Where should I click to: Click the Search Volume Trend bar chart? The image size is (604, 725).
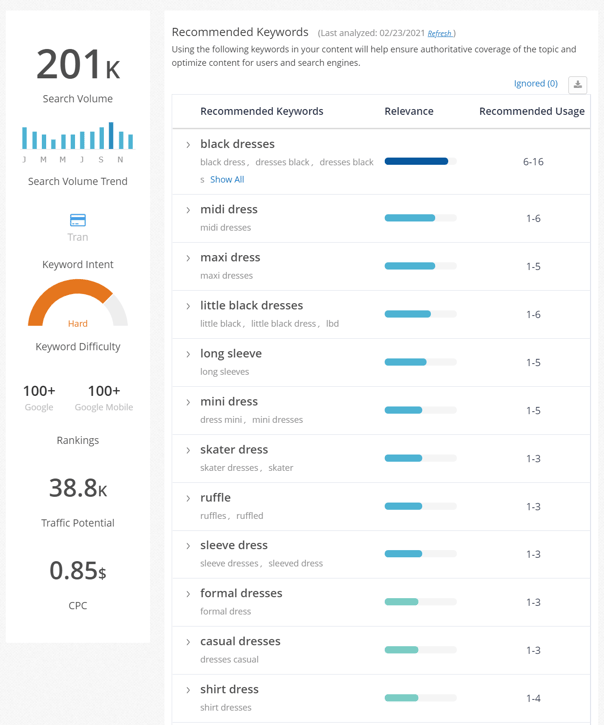78,136
